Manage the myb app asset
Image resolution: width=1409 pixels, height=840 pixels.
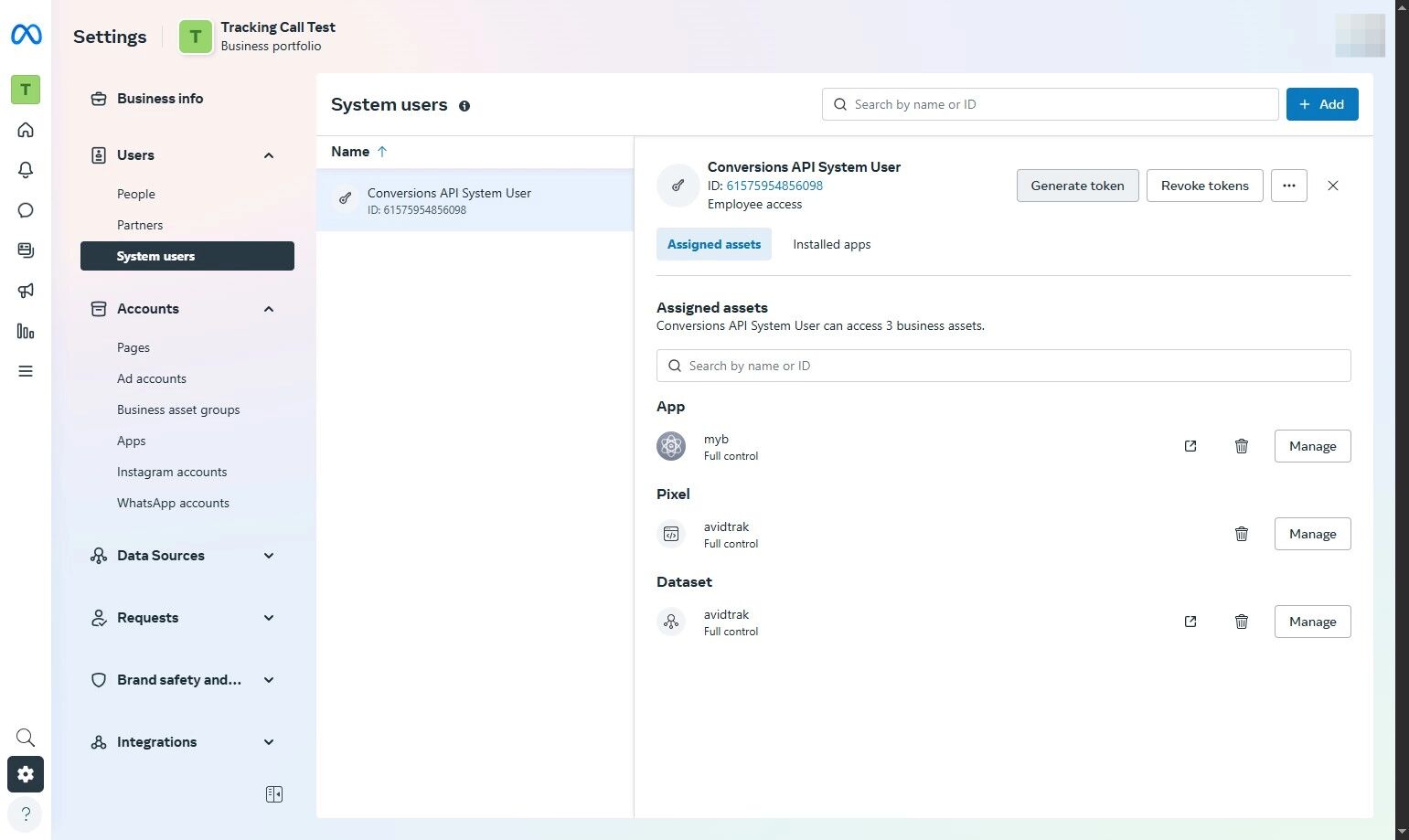click(1313, 446)
